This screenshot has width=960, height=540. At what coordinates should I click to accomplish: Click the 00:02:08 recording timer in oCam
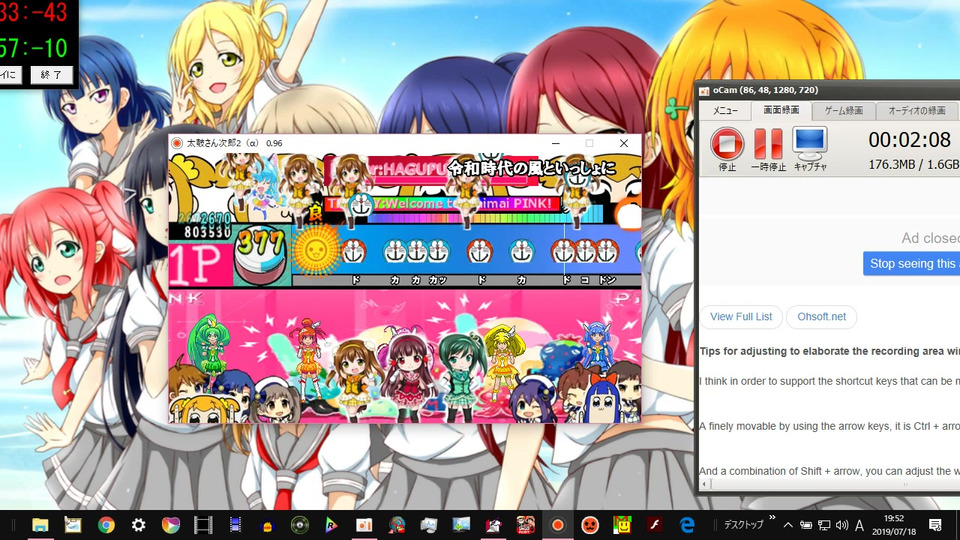point(909,140)
